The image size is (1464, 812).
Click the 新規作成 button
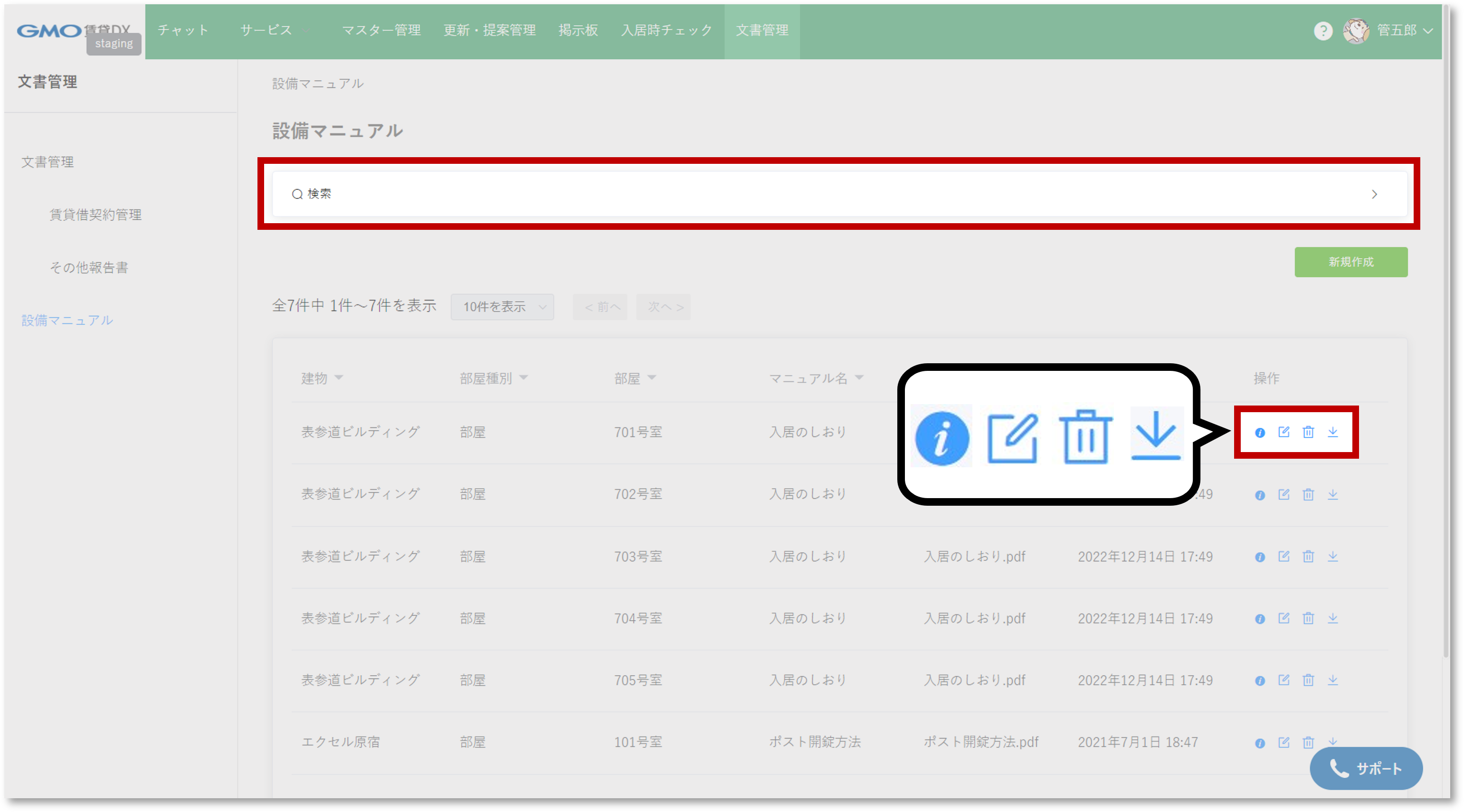(x=1350, y=262)
